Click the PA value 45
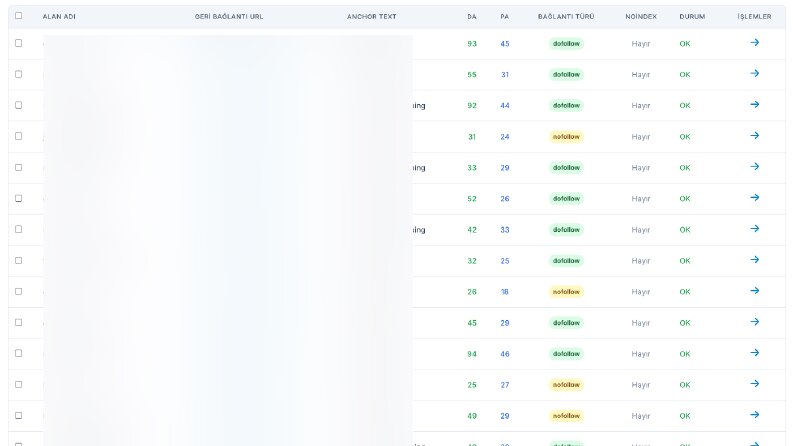793x446 pixels. tap(505, 43)
